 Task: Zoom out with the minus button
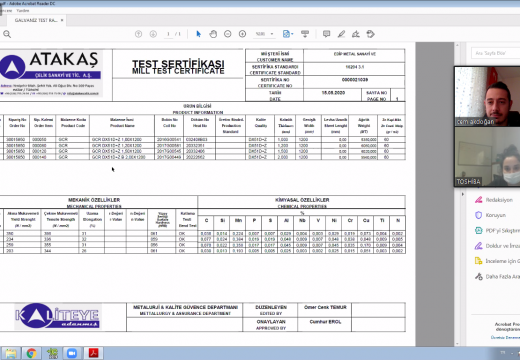tap(228, 34)
